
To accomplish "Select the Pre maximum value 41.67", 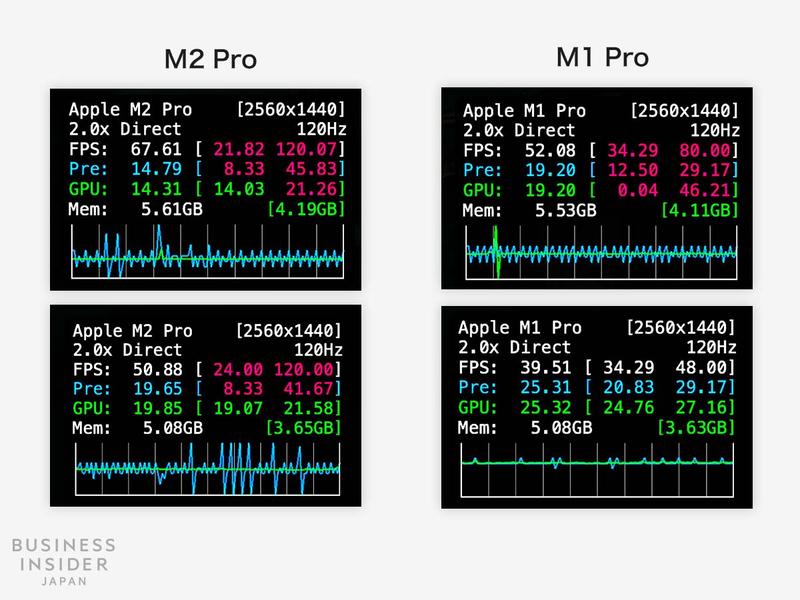I will pyautogui.click(x=308, y=389).
